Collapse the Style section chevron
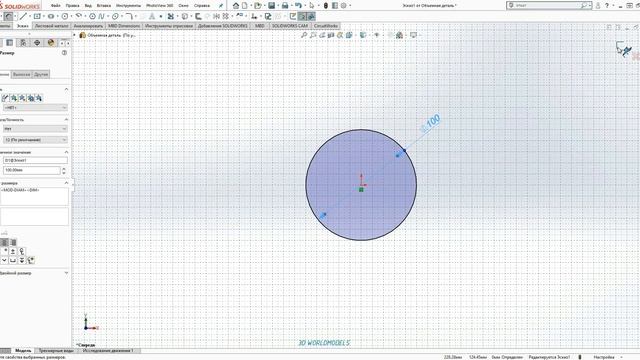Image resolution: width=640 pixels, height=360 pixels. click(x=66, y=89)
